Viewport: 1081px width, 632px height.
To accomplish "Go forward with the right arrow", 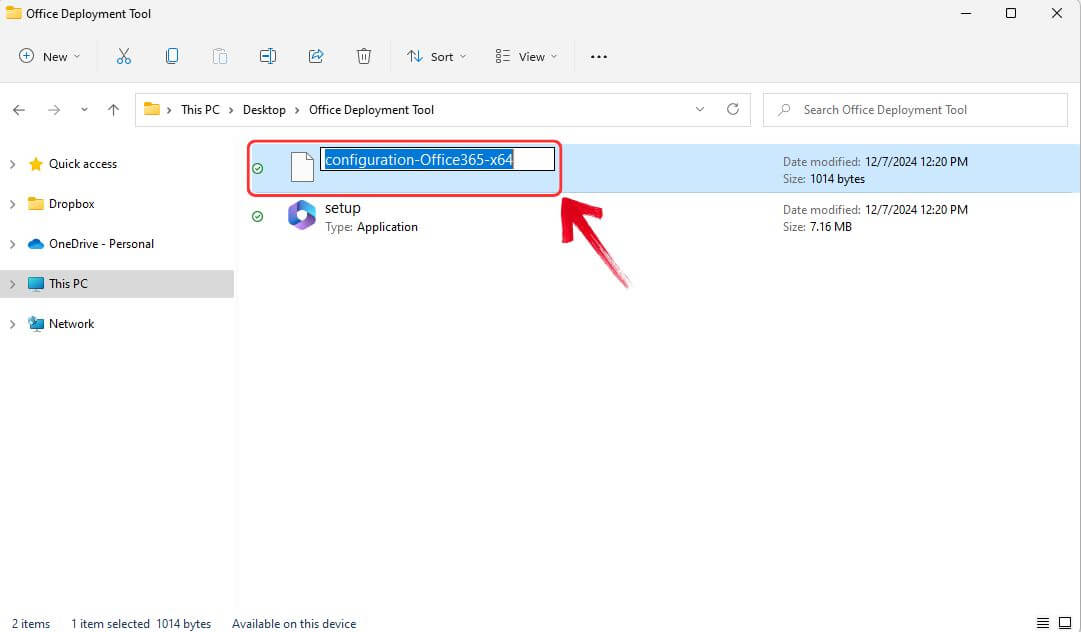I will coord(54,110).
